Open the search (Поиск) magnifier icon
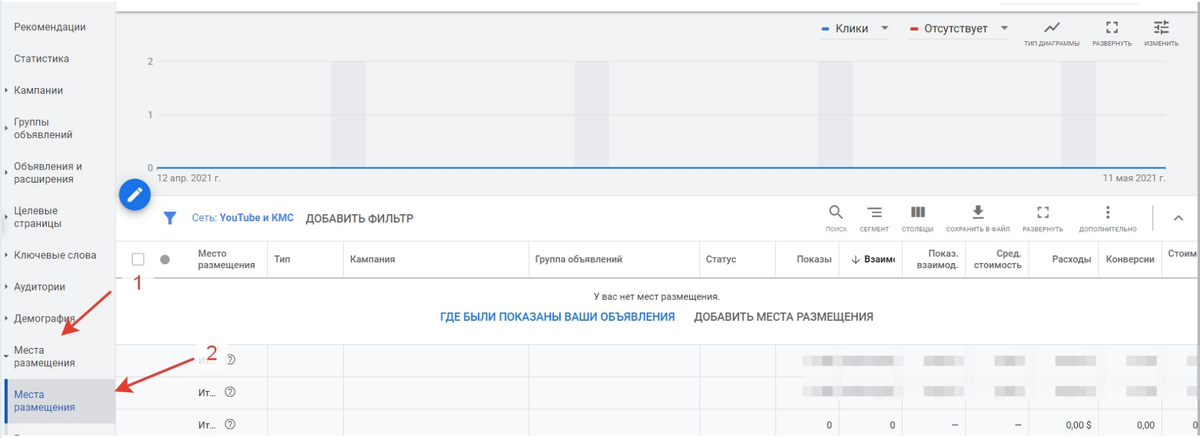Viewport: 1200px width, 438px height. coord(836,212)
